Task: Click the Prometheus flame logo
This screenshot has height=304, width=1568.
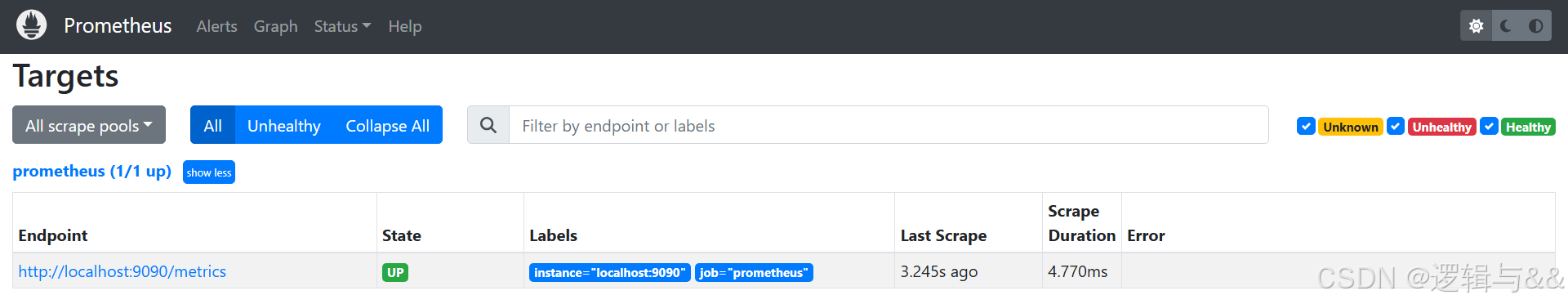Action: click(x=31, y=25)
